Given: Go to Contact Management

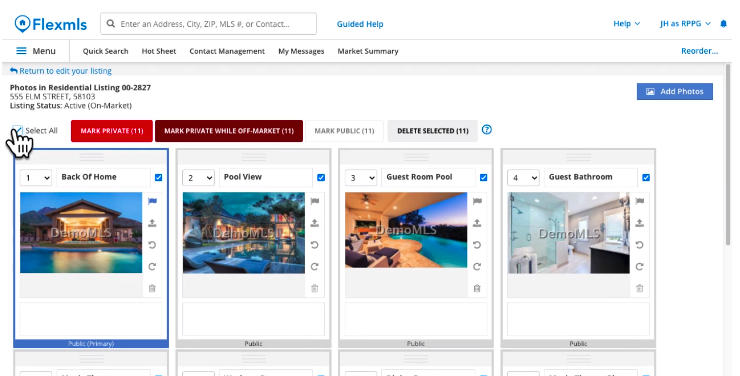Looking at the screenshot, I should (227, 51).
